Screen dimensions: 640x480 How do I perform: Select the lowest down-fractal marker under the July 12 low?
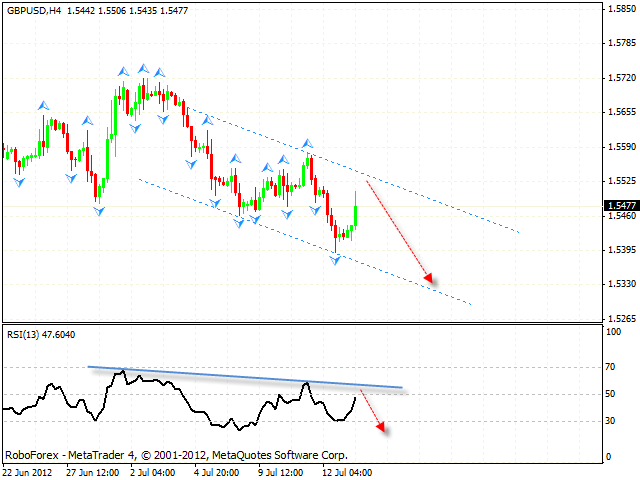point(336,260)
